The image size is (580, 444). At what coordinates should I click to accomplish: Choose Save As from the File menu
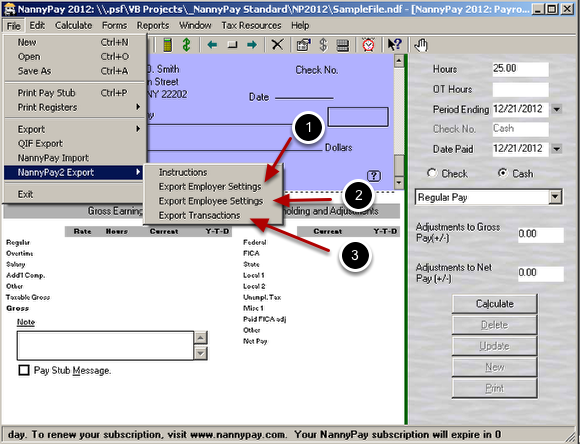74,71
